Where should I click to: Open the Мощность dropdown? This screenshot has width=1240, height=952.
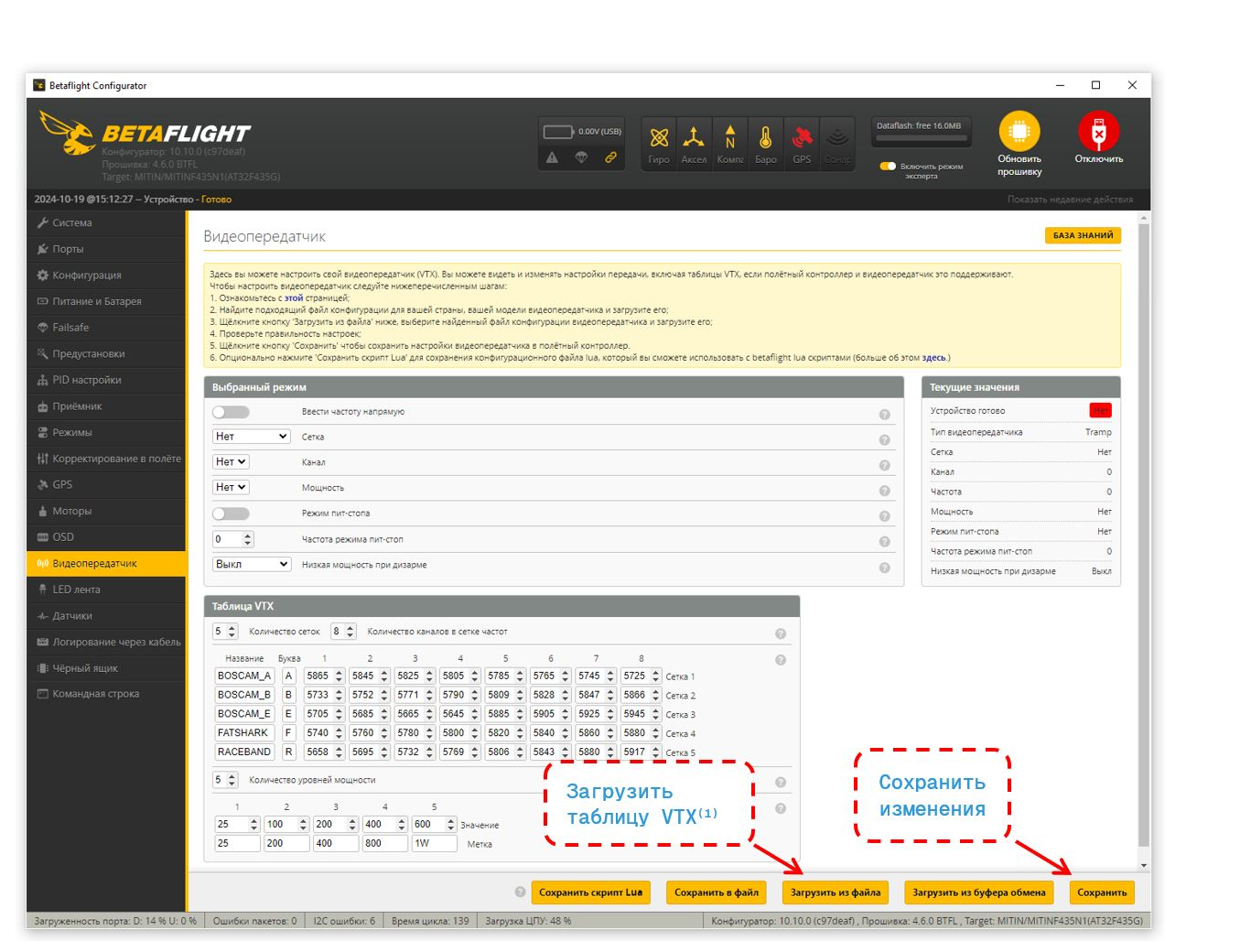231,488
